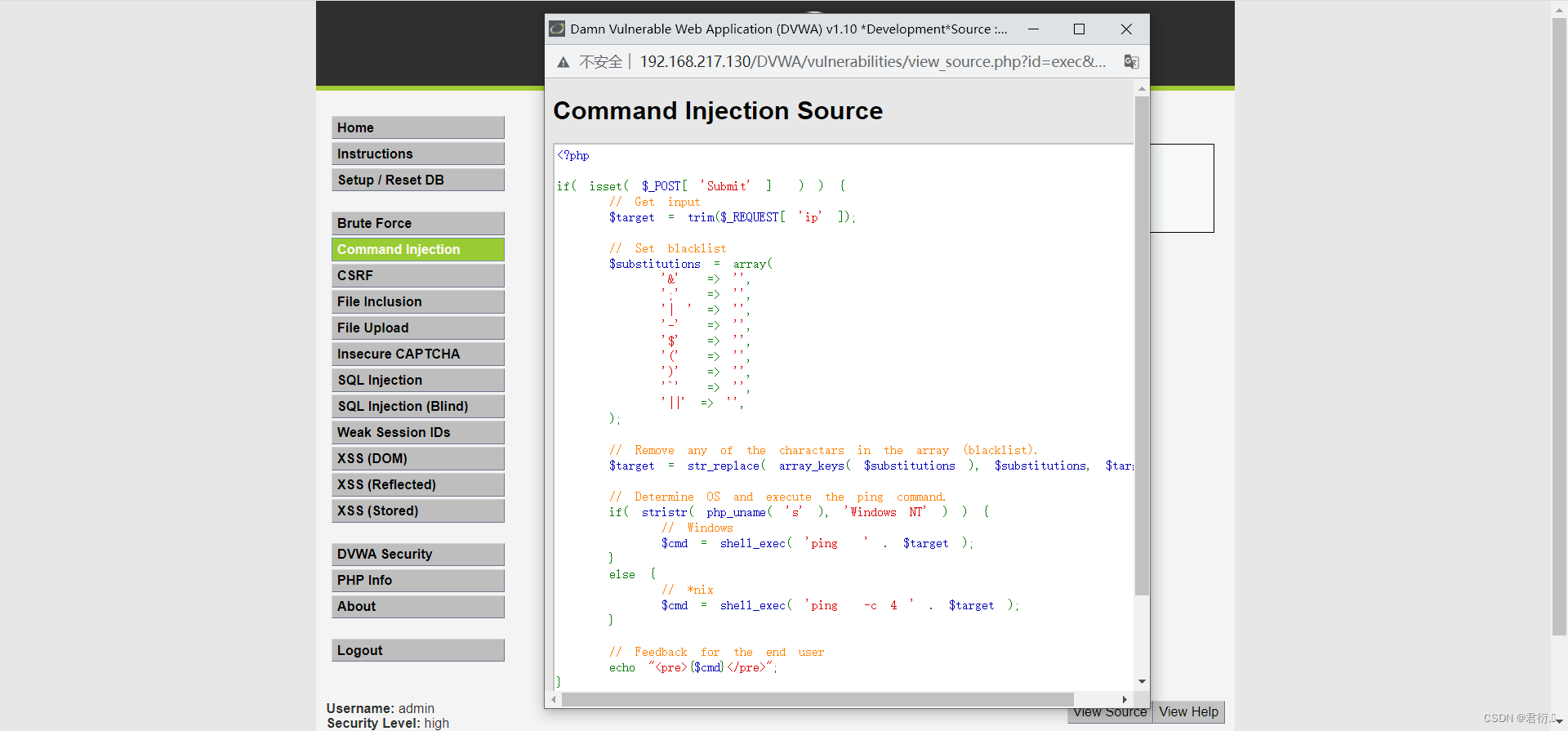Viewport: 1568px width, 731px height.
Task: Go to Setup / Reset DB
Action: 418,180
